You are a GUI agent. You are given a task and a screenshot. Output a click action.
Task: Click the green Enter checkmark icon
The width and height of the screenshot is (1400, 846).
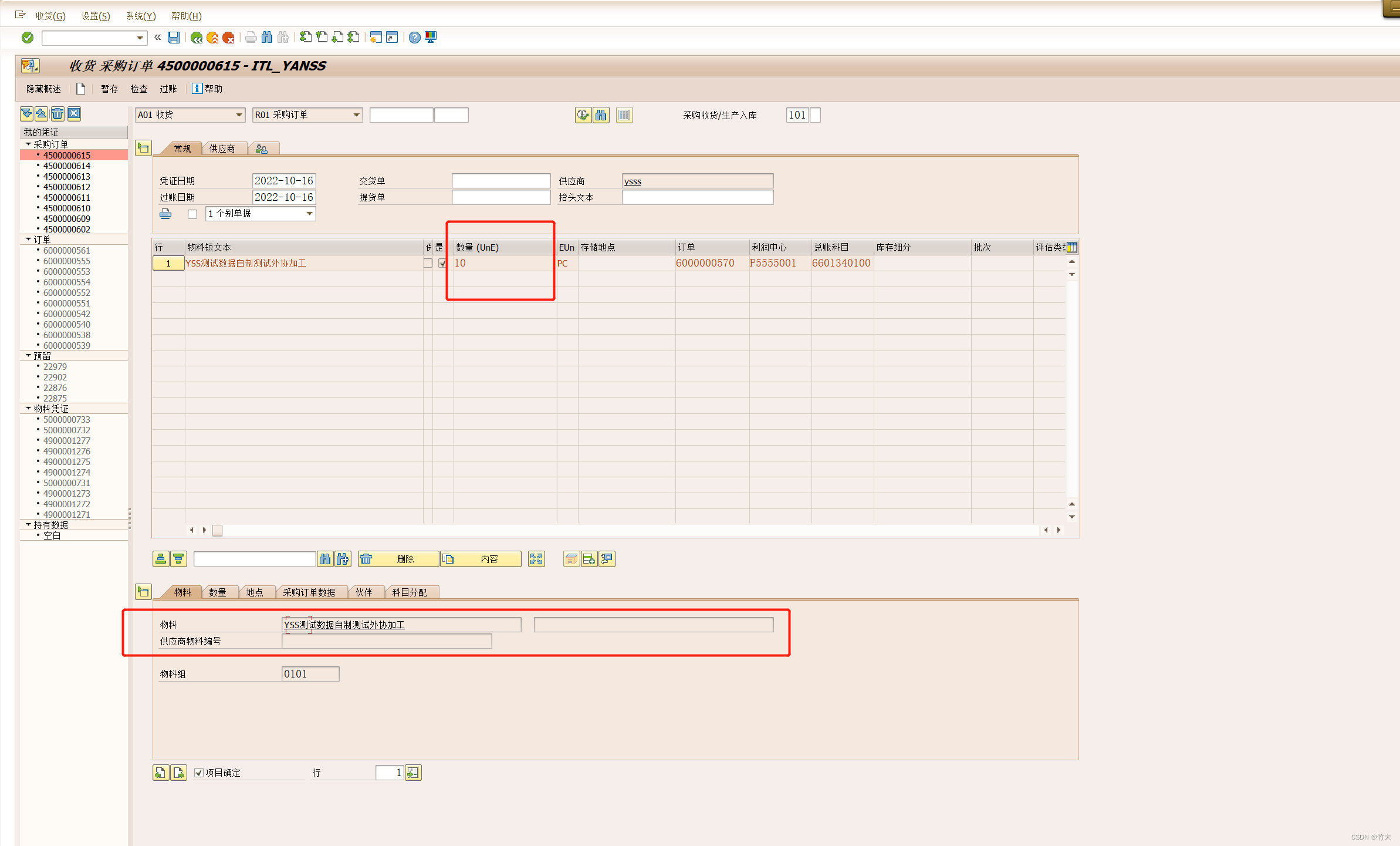(28, 38)
